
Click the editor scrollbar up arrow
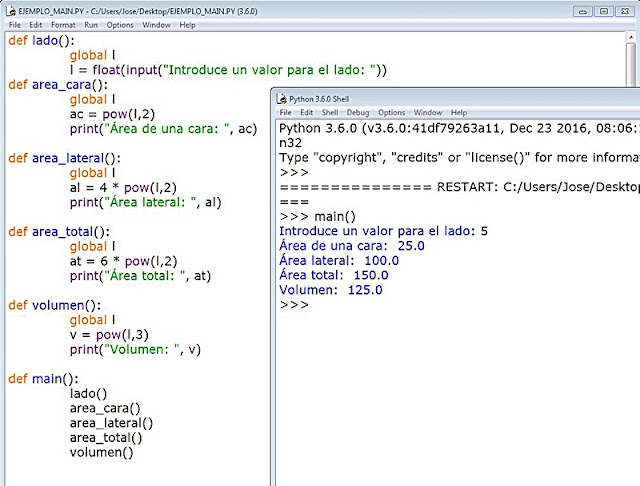(x=631, y=37)
